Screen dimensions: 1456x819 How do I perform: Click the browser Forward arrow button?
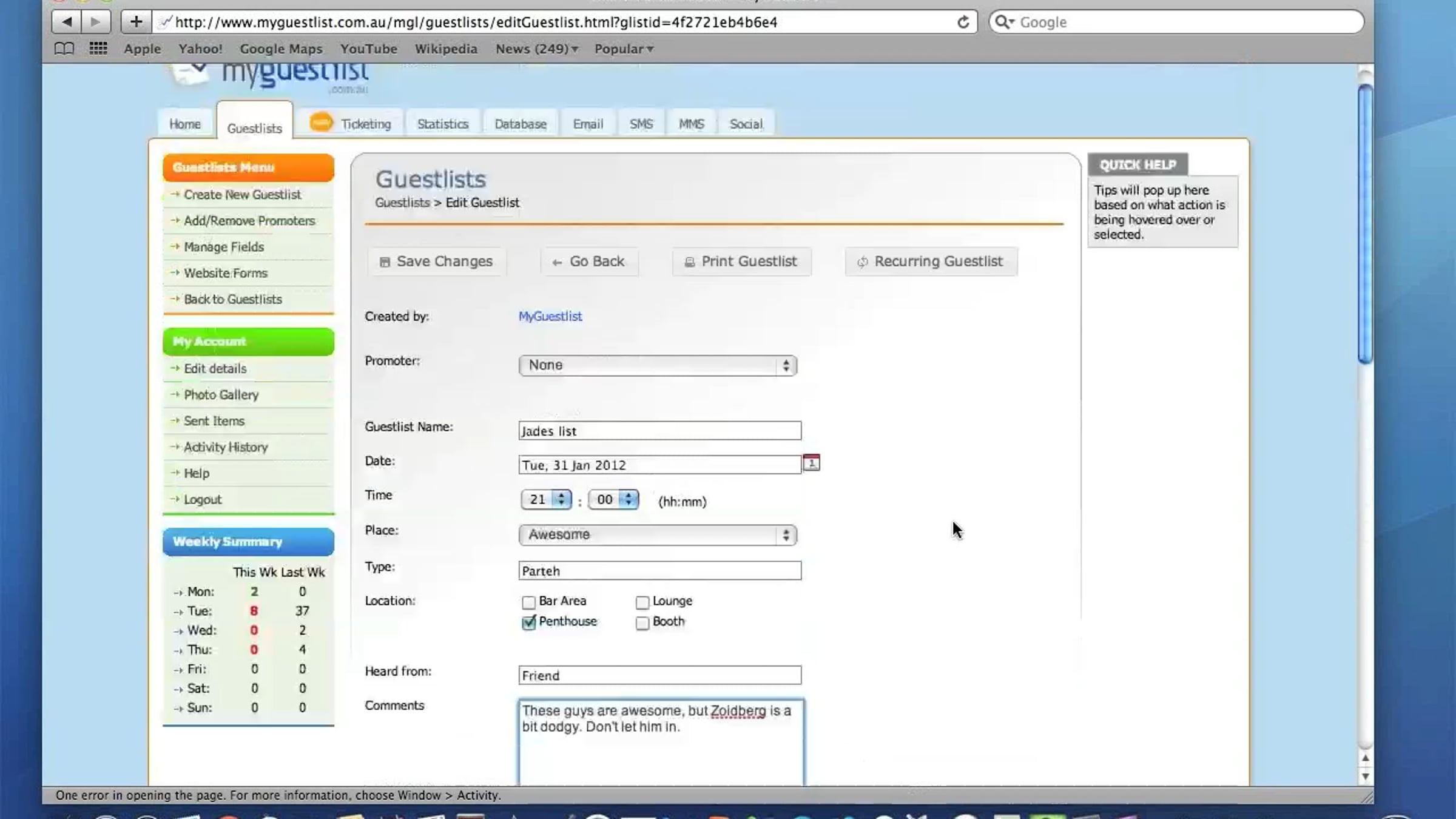tap(95, 22)
